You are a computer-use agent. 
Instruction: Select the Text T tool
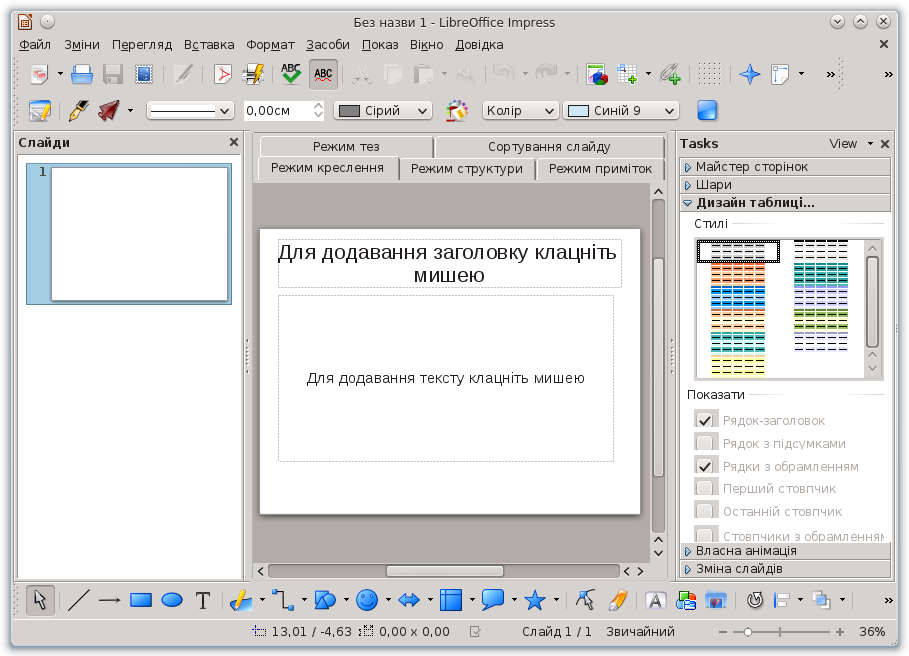[x=202, y=600]
